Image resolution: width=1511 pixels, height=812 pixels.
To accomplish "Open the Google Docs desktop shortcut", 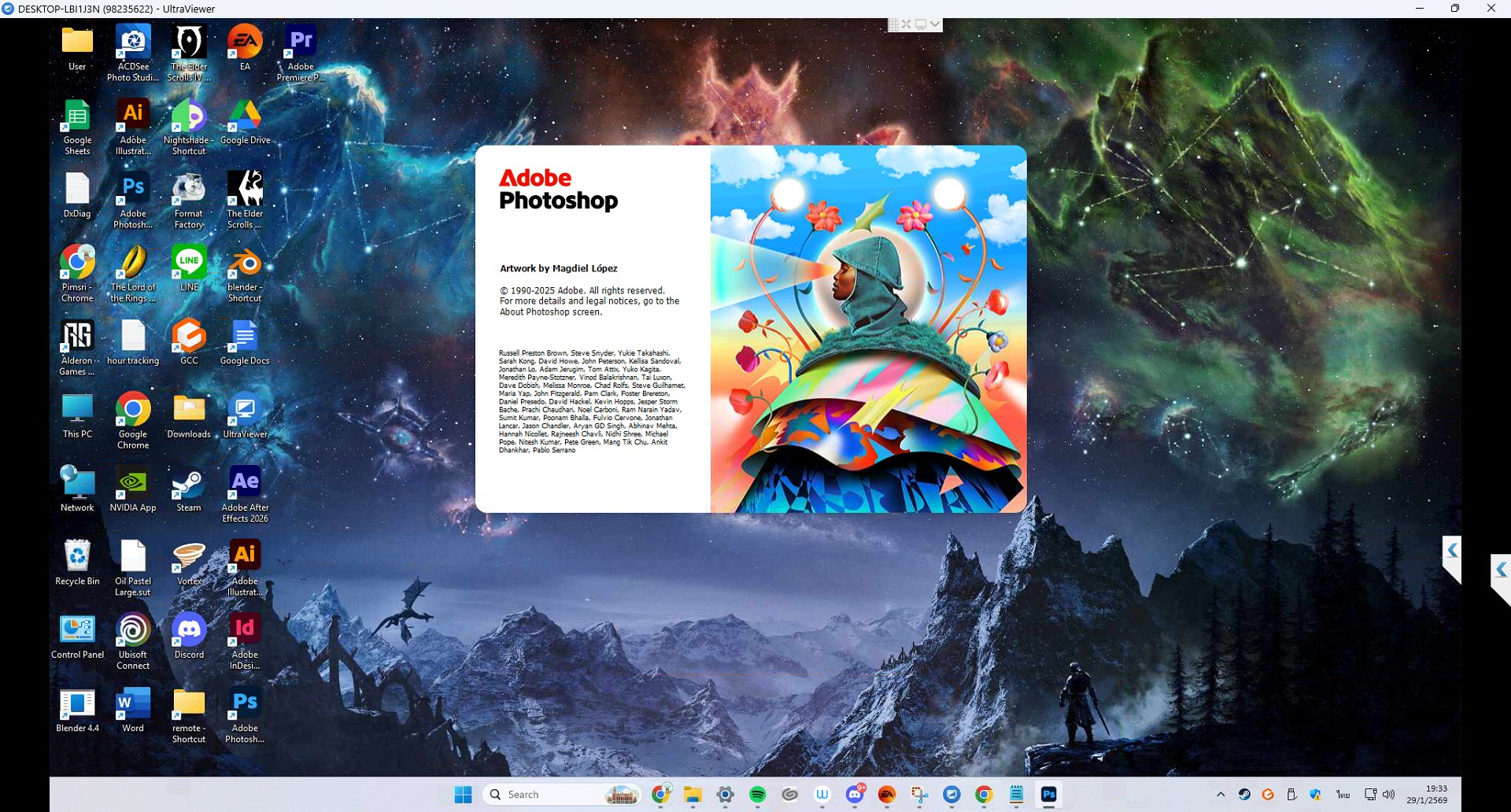I will tap(245, 341).
